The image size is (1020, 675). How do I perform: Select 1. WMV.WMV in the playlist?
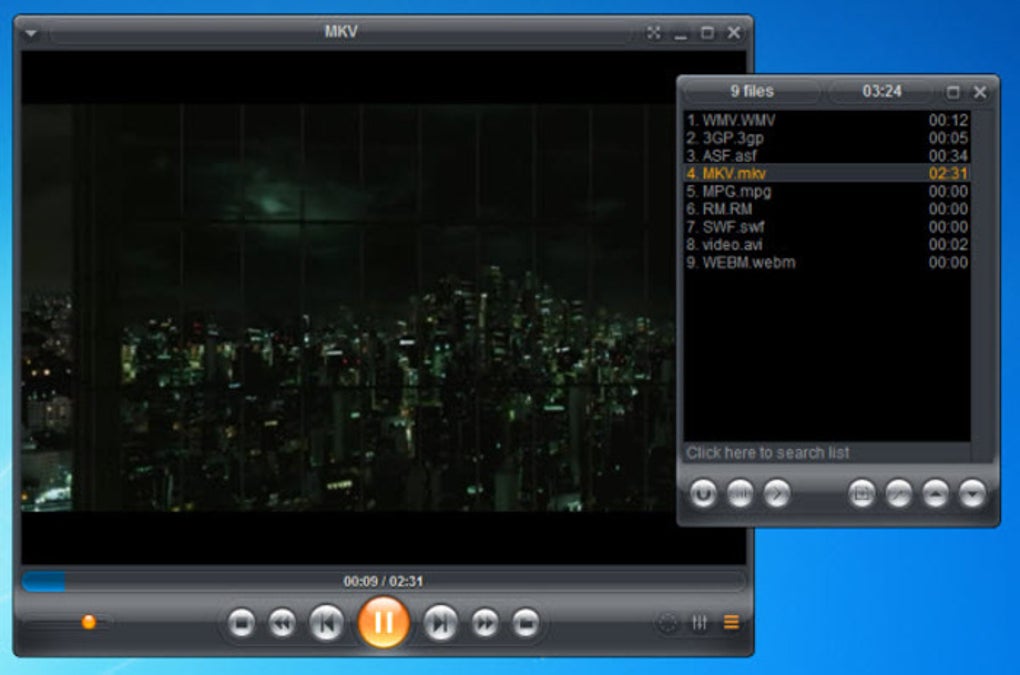827,120
